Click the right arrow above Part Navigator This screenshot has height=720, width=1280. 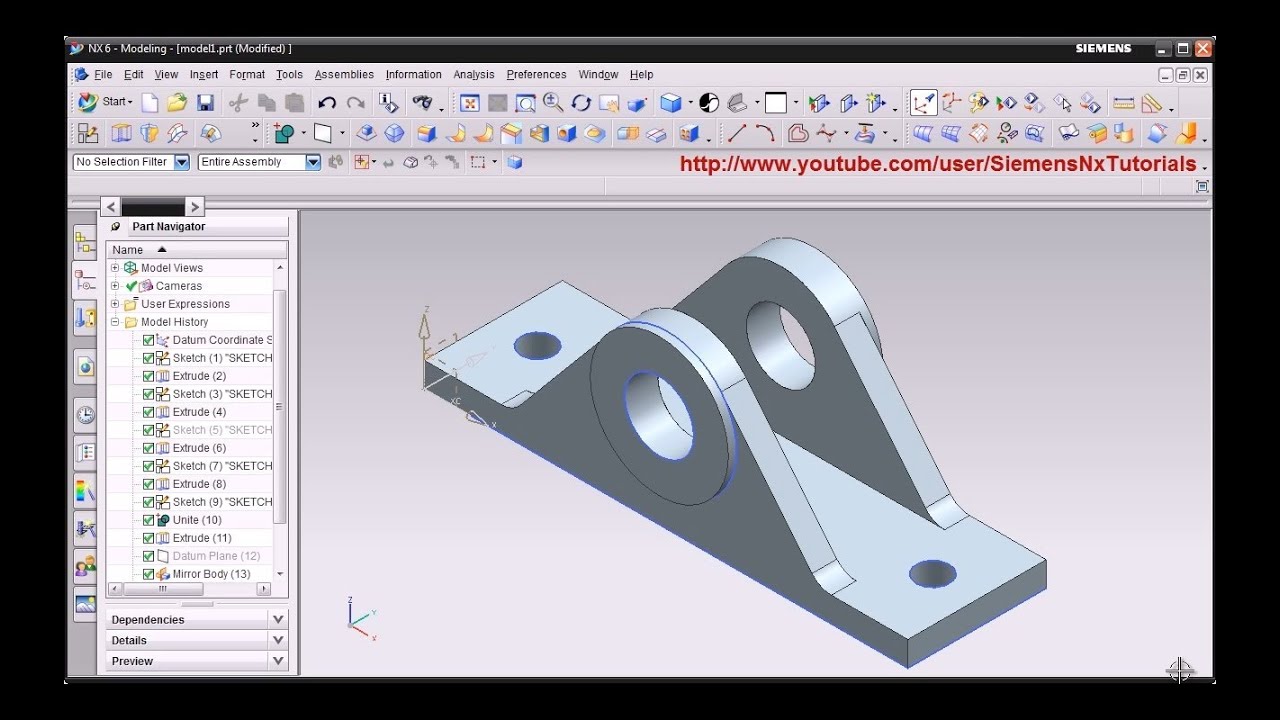tap(194, 207)
